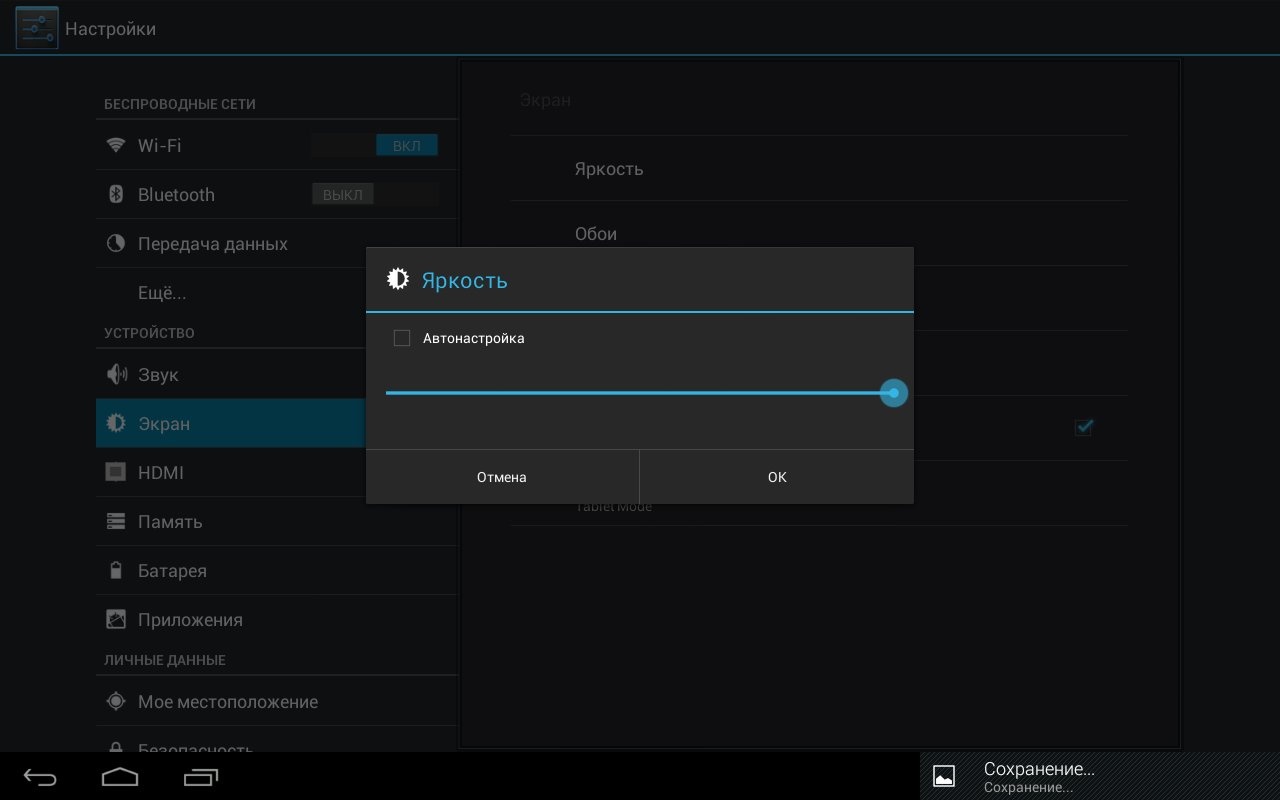Screen dimensions: 1280x800
Task: Click the Settings app icon in header
Action: click(36, 28)
